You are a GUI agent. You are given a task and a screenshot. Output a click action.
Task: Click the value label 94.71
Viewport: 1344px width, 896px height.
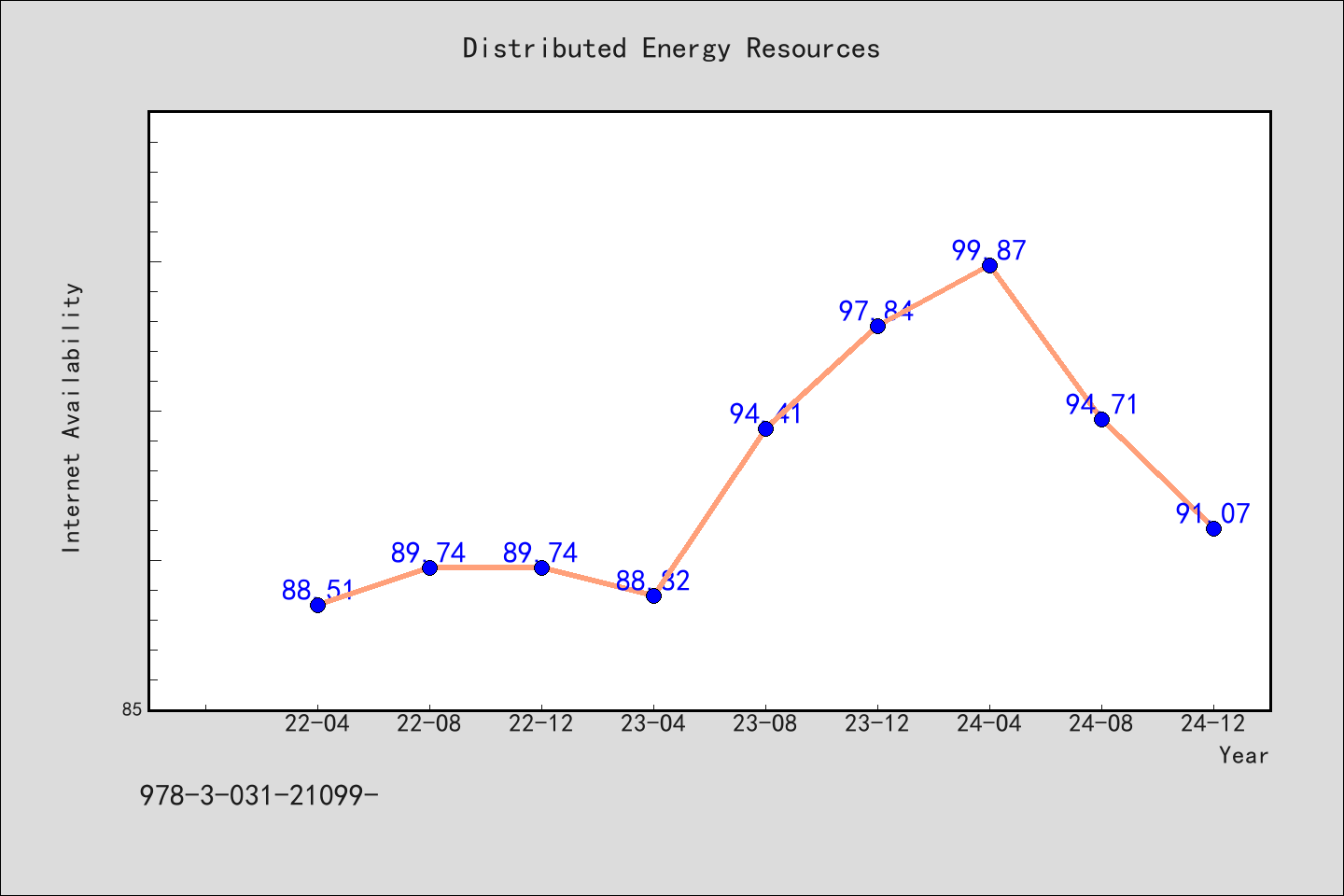[x=1101, y=404]
